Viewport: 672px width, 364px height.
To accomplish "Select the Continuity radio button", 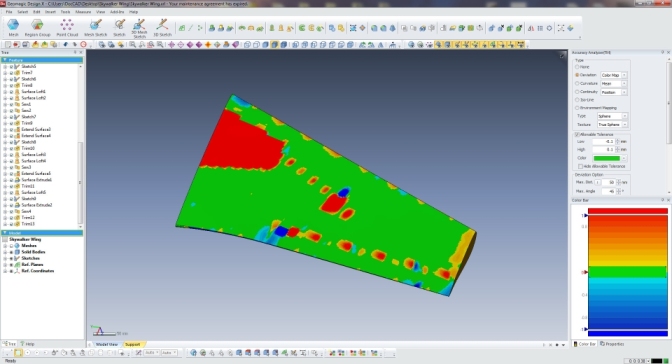I will (x=577, y=92).
